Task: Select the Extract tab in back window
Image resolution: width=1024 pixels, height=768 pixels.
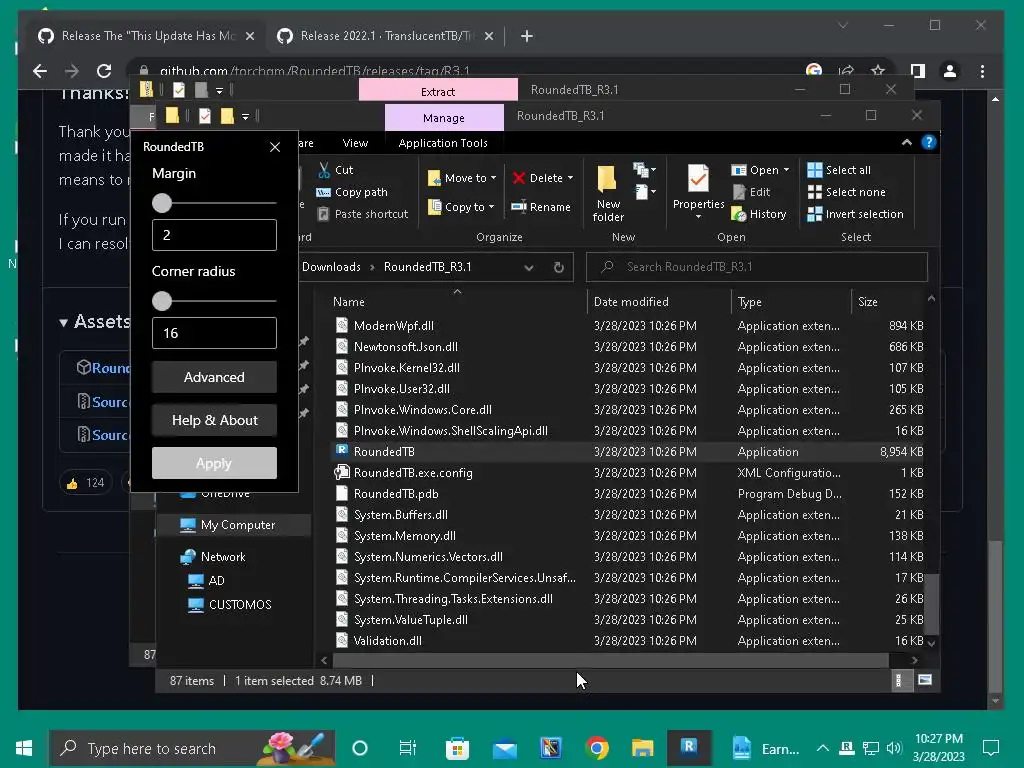Action: pos(438,90)
